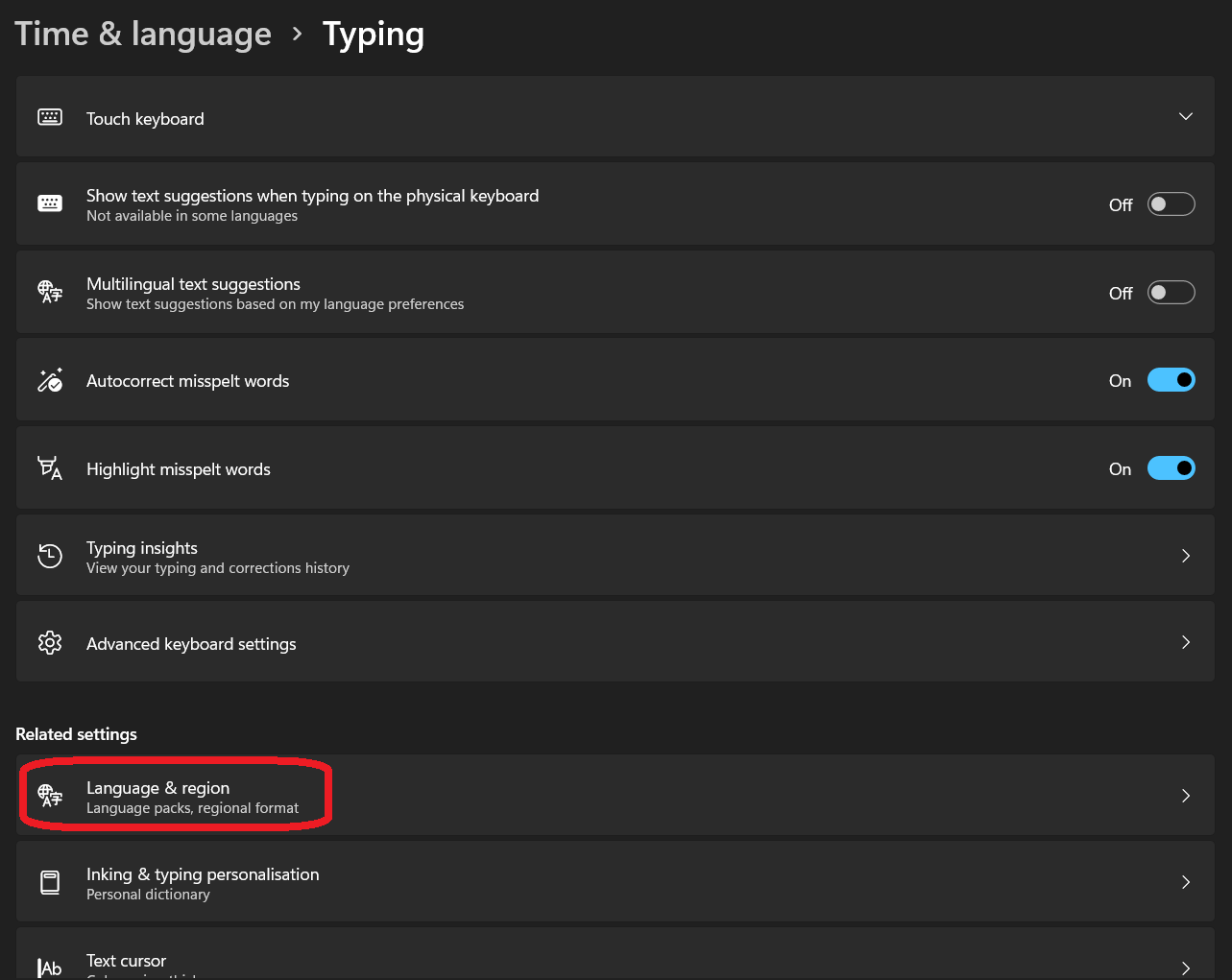Click the Advanced keyboard settings gear icon
Viewport: 1232px width, 980px height.
[50, 642]
